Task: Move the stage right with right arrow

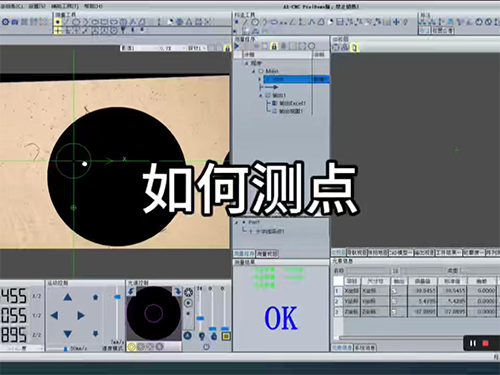Action: [81, 315]
